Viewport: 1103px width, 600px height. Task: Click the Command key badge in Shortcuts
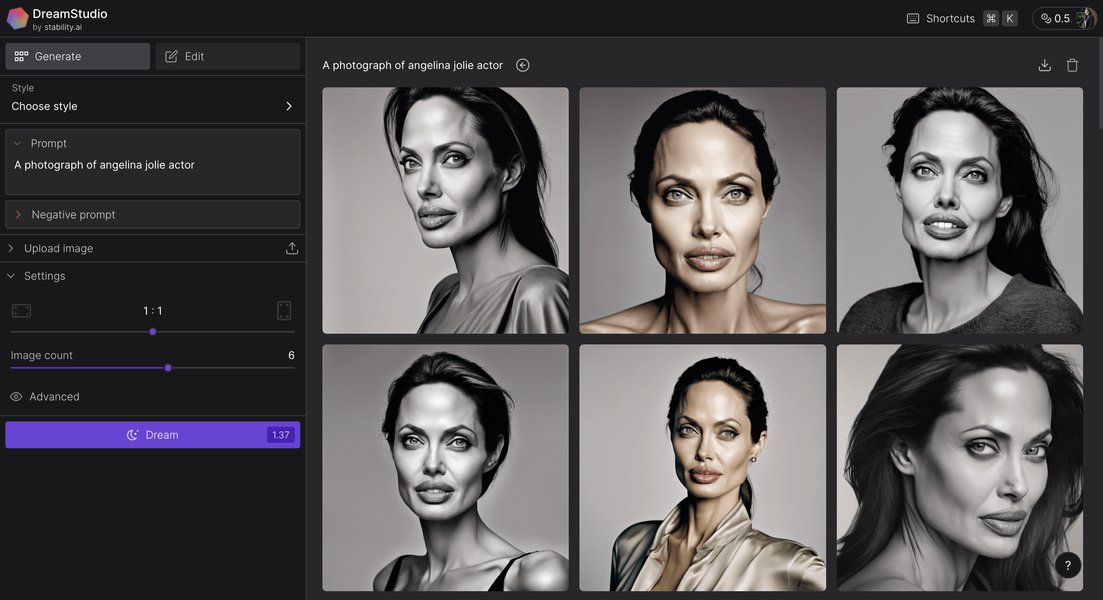click(991, 18)
